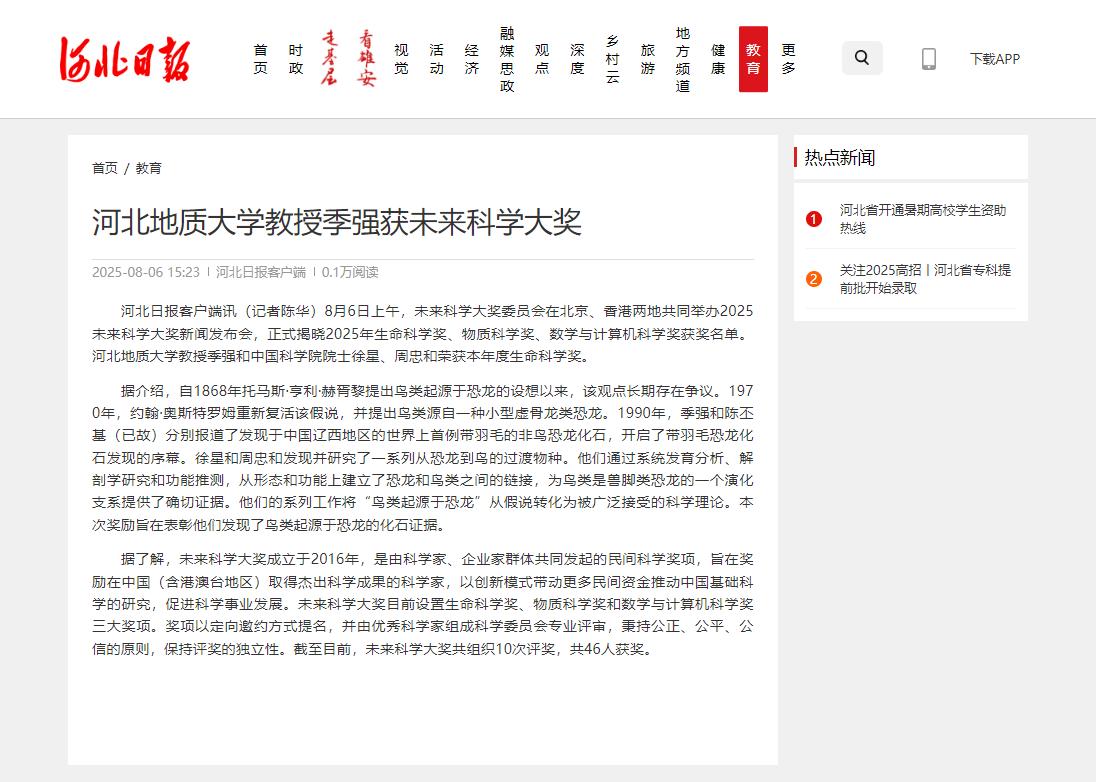Click the article headline about 季强
This screenshot has width=1096, height=782.
click(x=336, y=222)
